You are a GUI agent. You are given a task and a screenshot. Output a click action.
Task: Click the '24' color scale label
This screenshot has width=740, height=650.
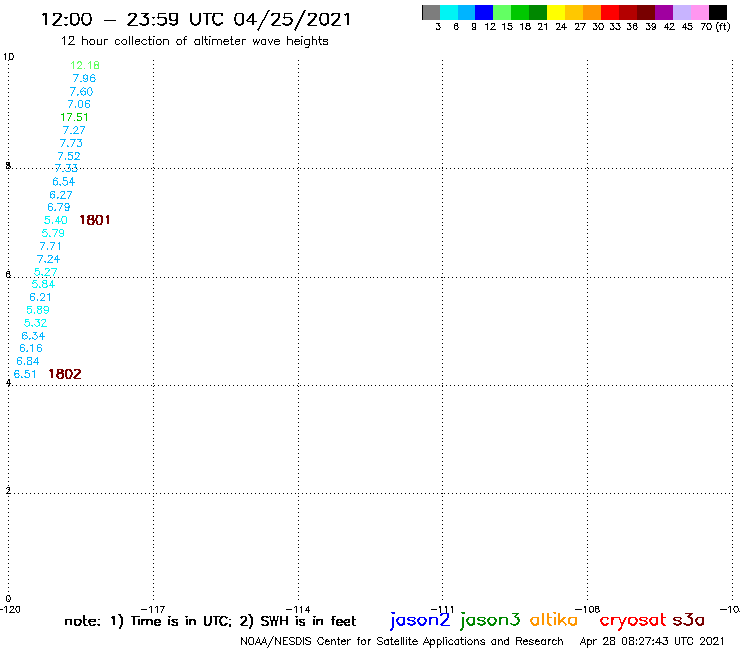pos(561,26)
